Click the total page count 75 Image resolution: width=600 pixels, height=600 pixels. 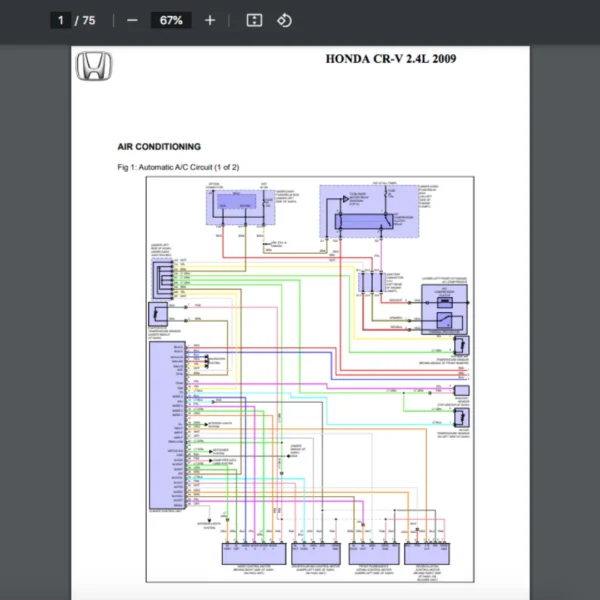coord(89,20)
